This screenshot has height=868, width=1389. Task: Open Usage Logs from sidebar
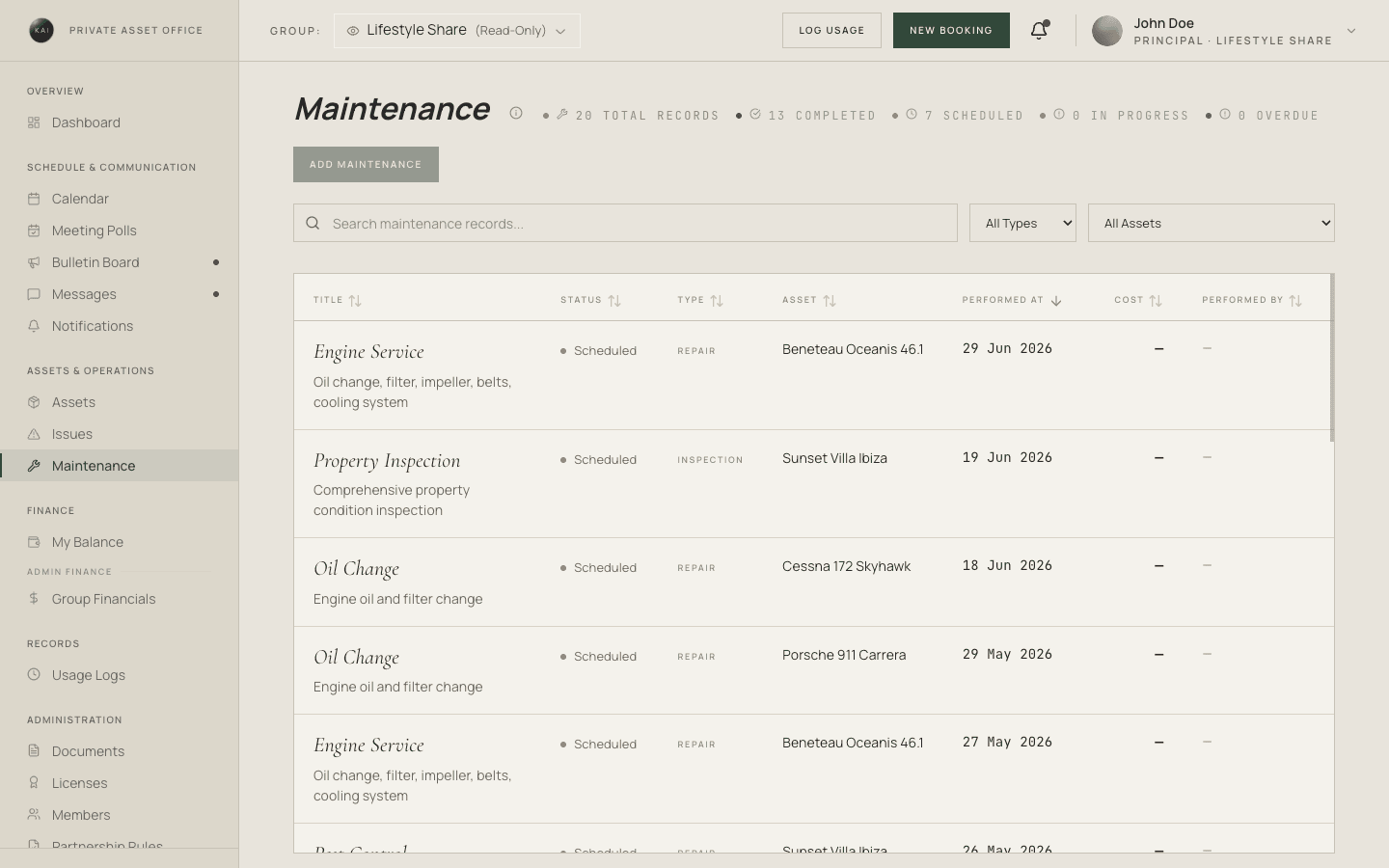pos(120,675)
